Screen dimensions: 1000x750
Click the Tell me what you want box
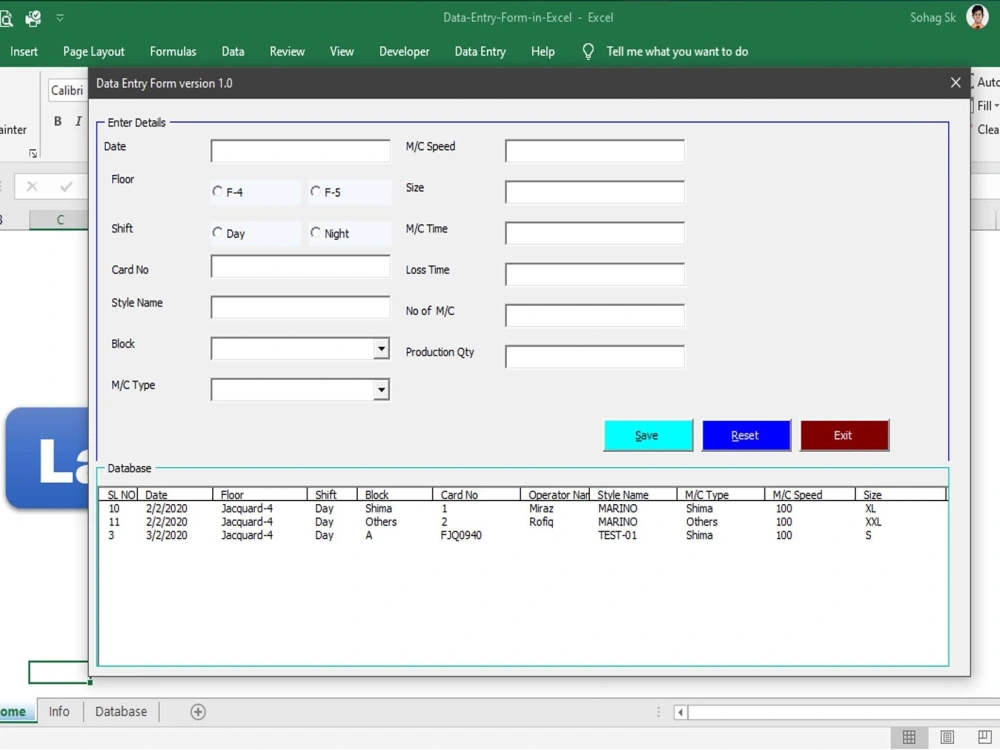(677, 52)
